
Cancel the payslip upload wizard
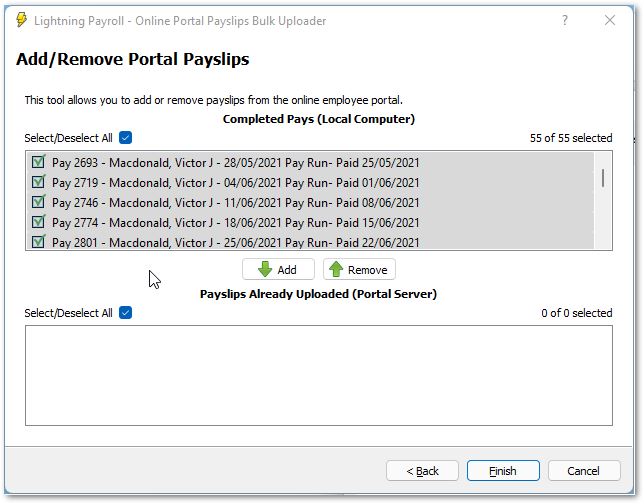click(x=583, y=471)
